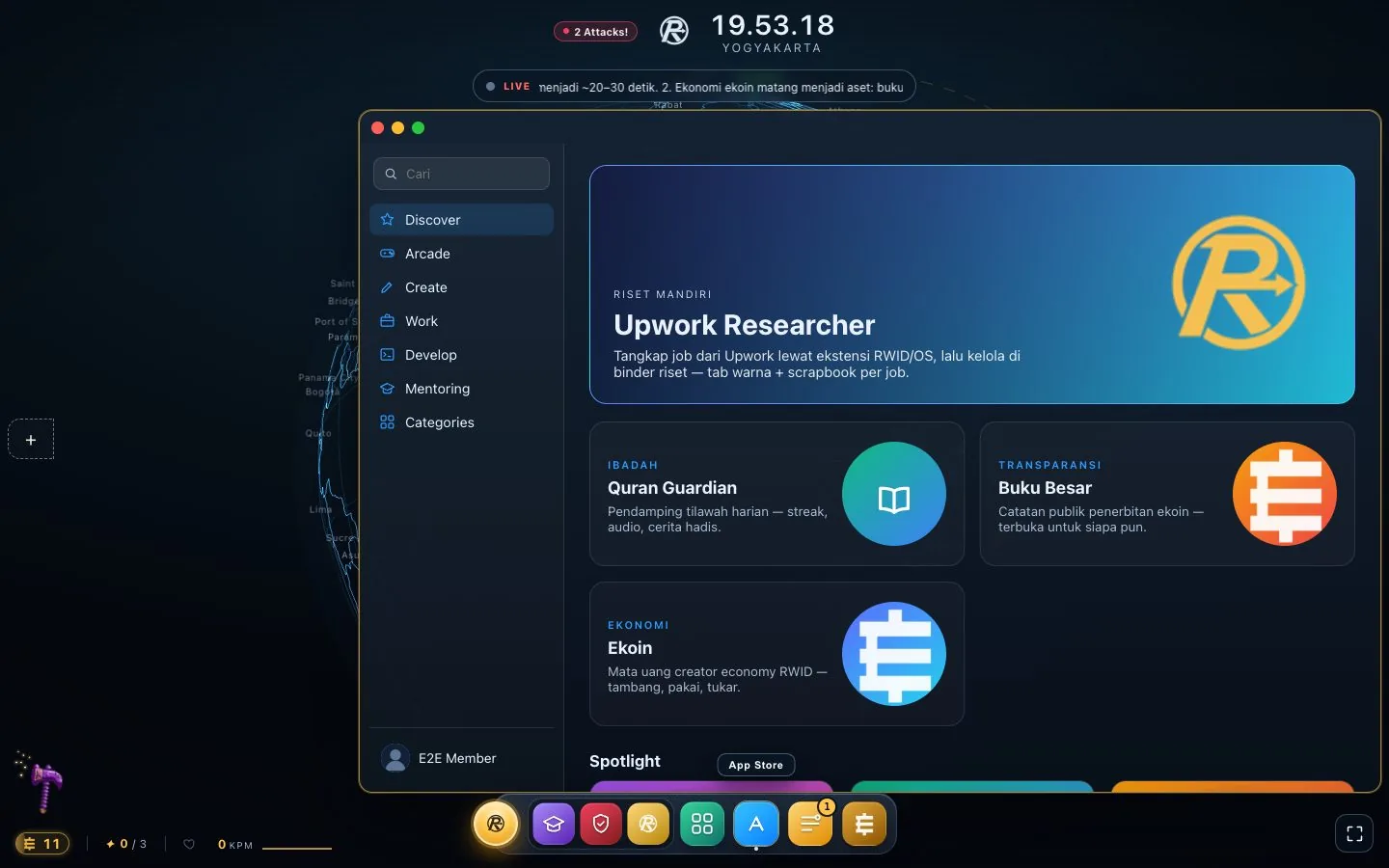Select Discover in the sidebar
The width and height of the screenshot is (1389, 868).
click(461, 220)
